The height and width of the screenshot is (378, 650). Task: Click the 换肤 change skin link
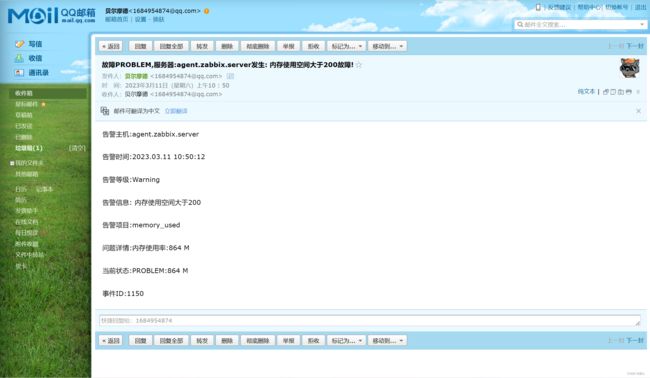point(159,19)
